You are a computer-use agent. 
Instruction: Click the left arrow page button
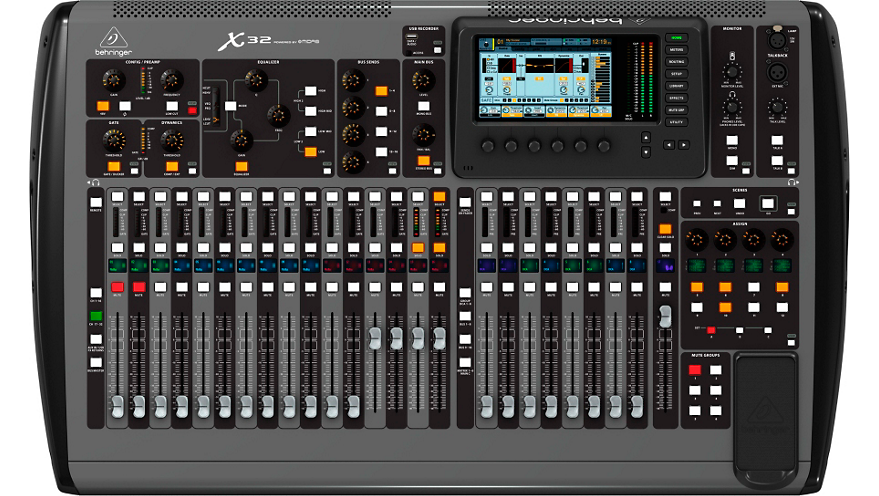pos(669,145)
